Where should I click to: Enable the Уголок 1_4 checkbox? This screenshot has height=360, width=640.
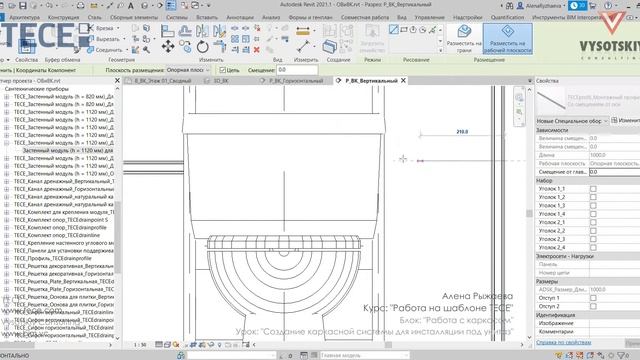point(593,214)
